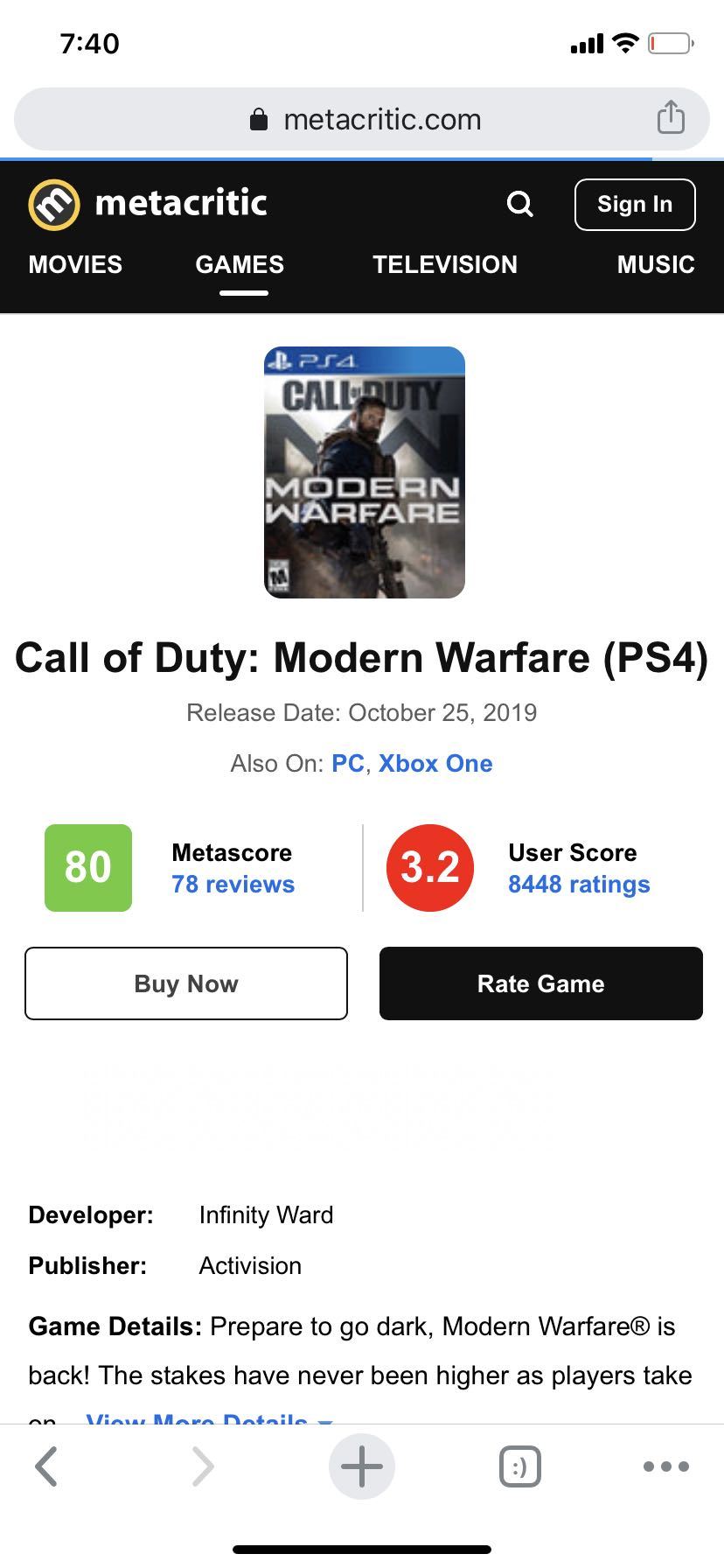Viewport: 724px width, 1568px height.
Task: Open the Xbox One platform link
Action: click(x=435, y=763)
